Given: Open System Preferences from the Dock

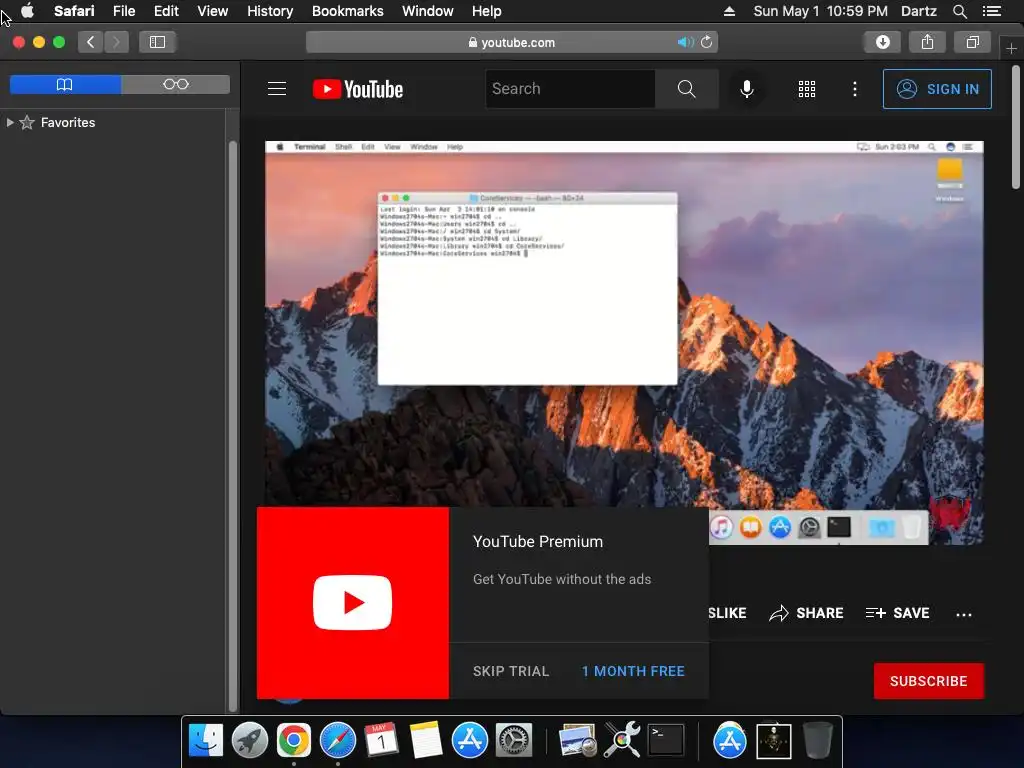Looking at the screenshot, I should 514,741.
